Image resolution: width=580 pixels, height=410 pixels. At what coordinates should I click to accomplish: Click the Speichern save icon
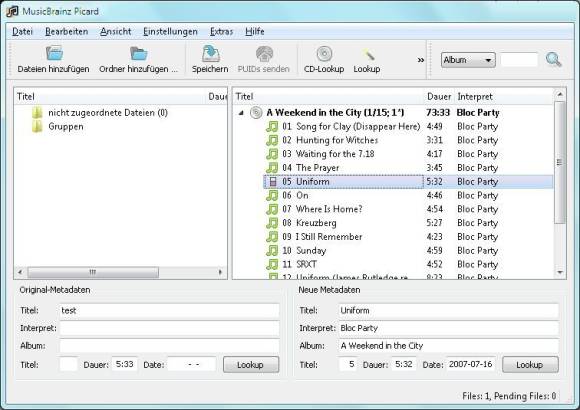coord(210,54)
